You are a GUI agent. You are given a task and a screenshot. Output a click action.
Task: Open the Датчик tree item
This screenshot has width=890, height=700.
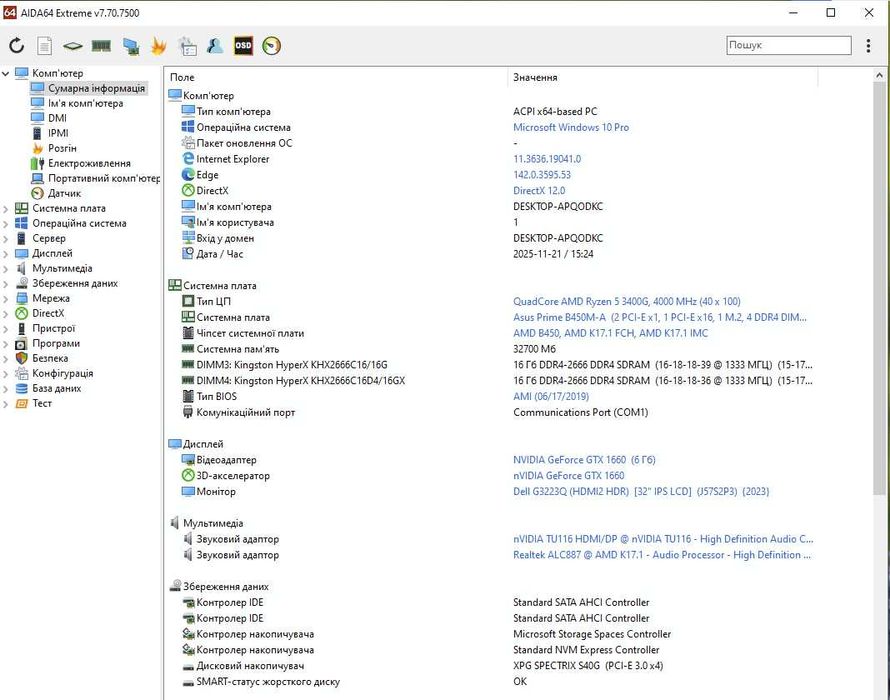point(64,193)
